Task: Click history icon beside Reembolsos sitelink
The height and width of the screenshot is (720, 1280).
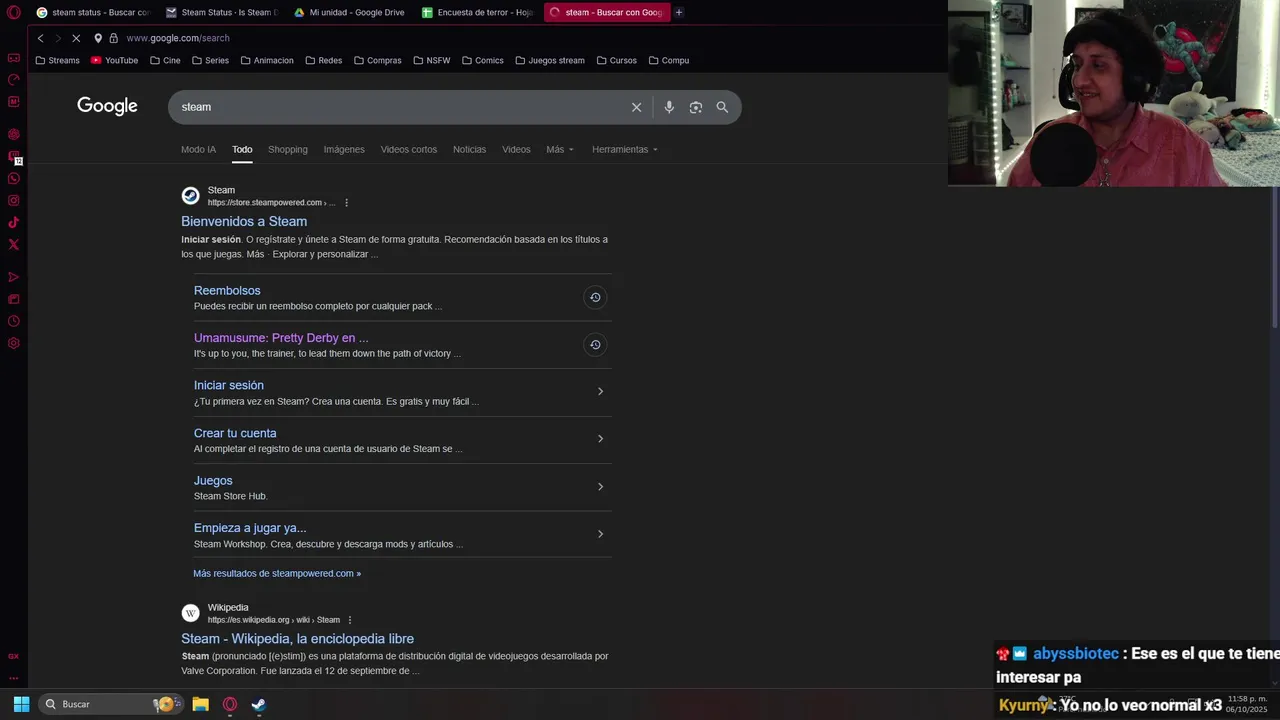Action: 595,297
